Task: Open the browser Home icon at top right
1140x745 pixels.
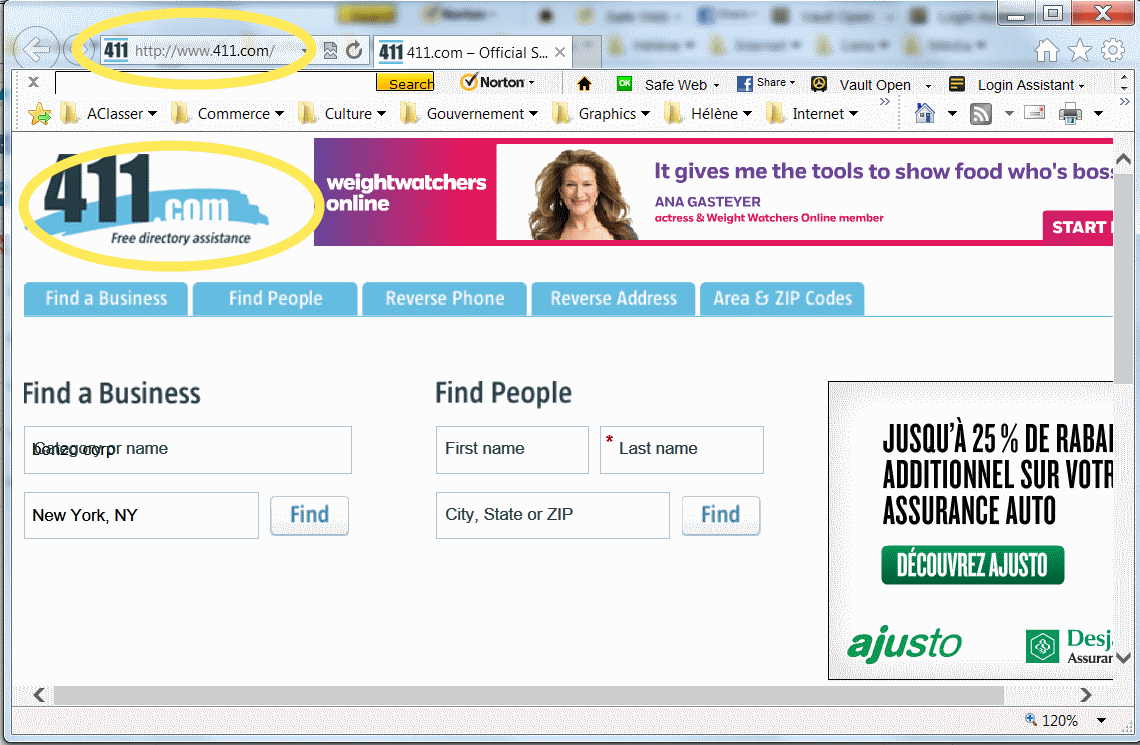Action: pos(1047,50)
